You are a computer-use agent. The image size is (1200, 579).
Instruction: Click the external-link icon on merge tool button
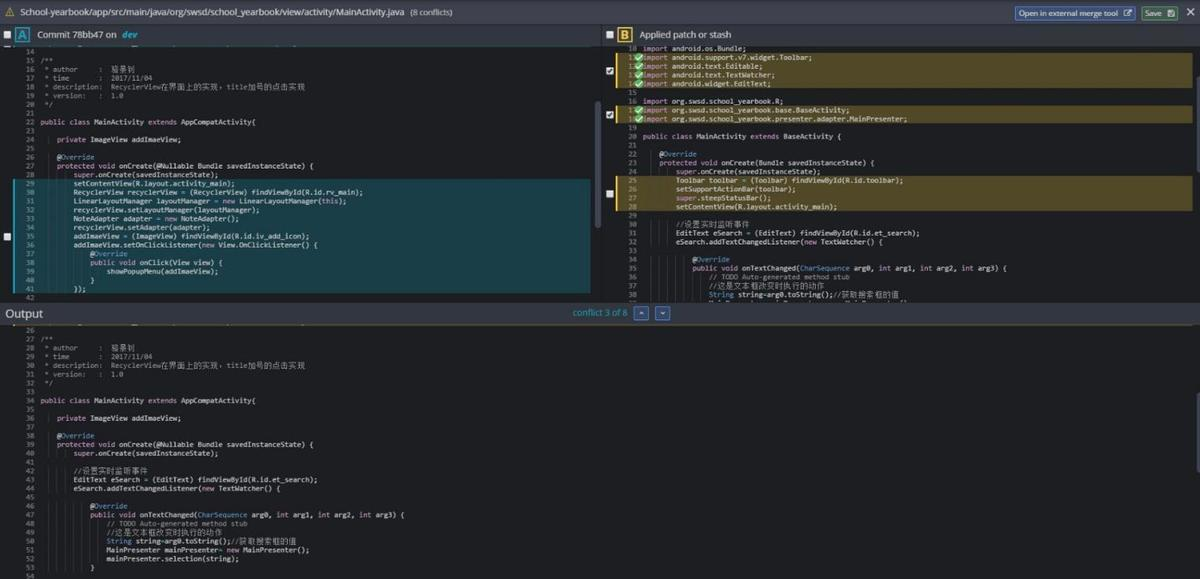coord(1128,13)
